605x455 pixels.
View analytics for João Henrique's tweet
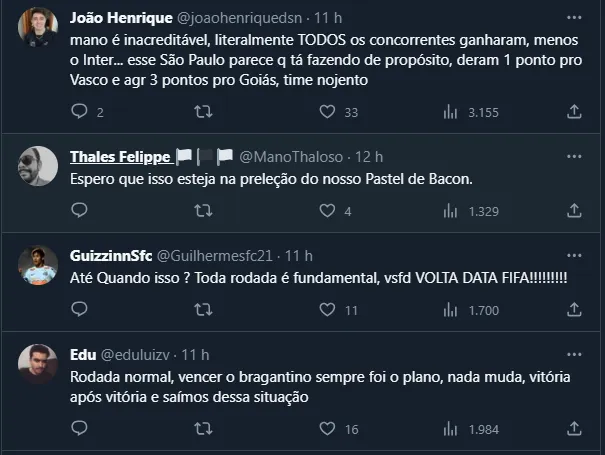[x=450, y=113]
